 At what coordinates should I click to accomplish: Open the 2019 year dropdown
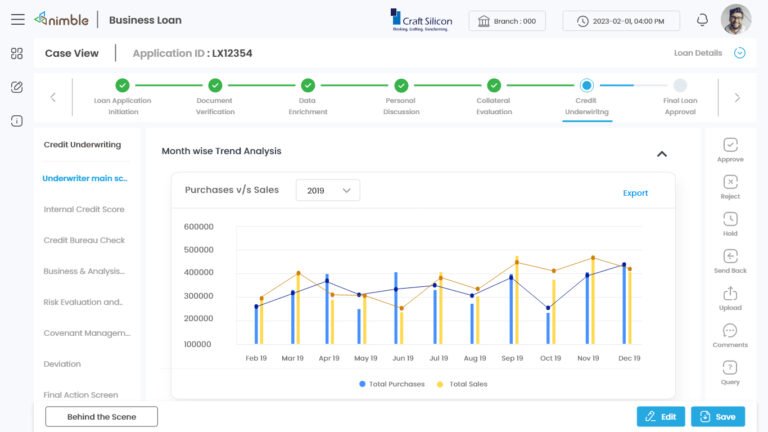(328, 191)
